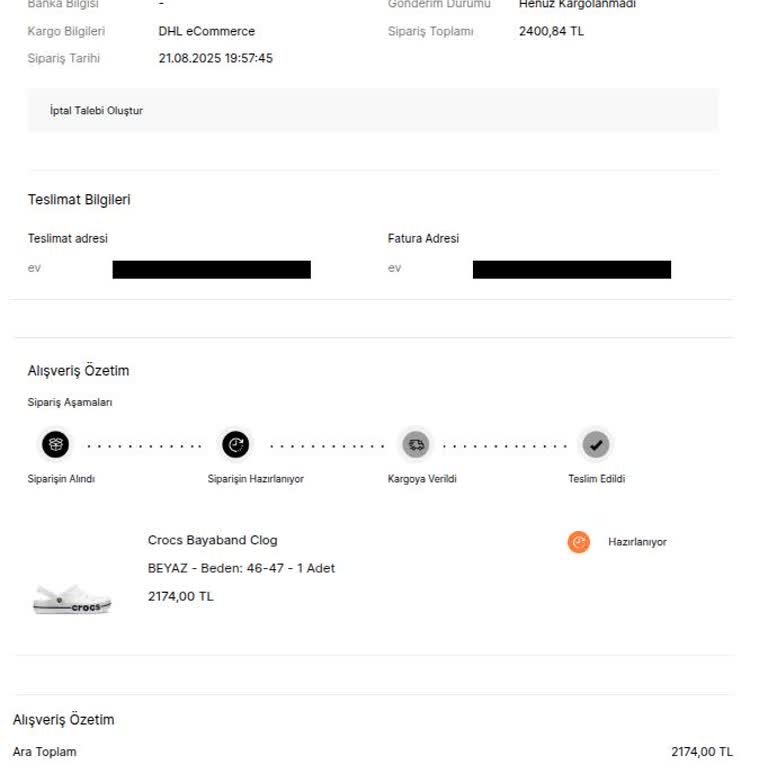The image size is (768, 768).
Task: Click the product price 2174,00 TL
Action: 180,596
